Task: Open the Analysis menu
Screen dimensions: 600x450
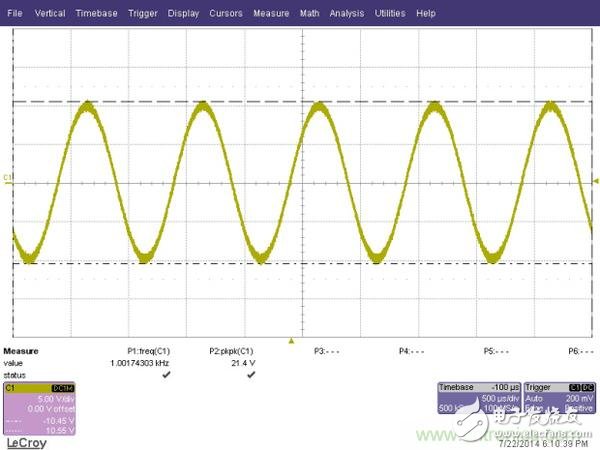Action: click(346, 14)
